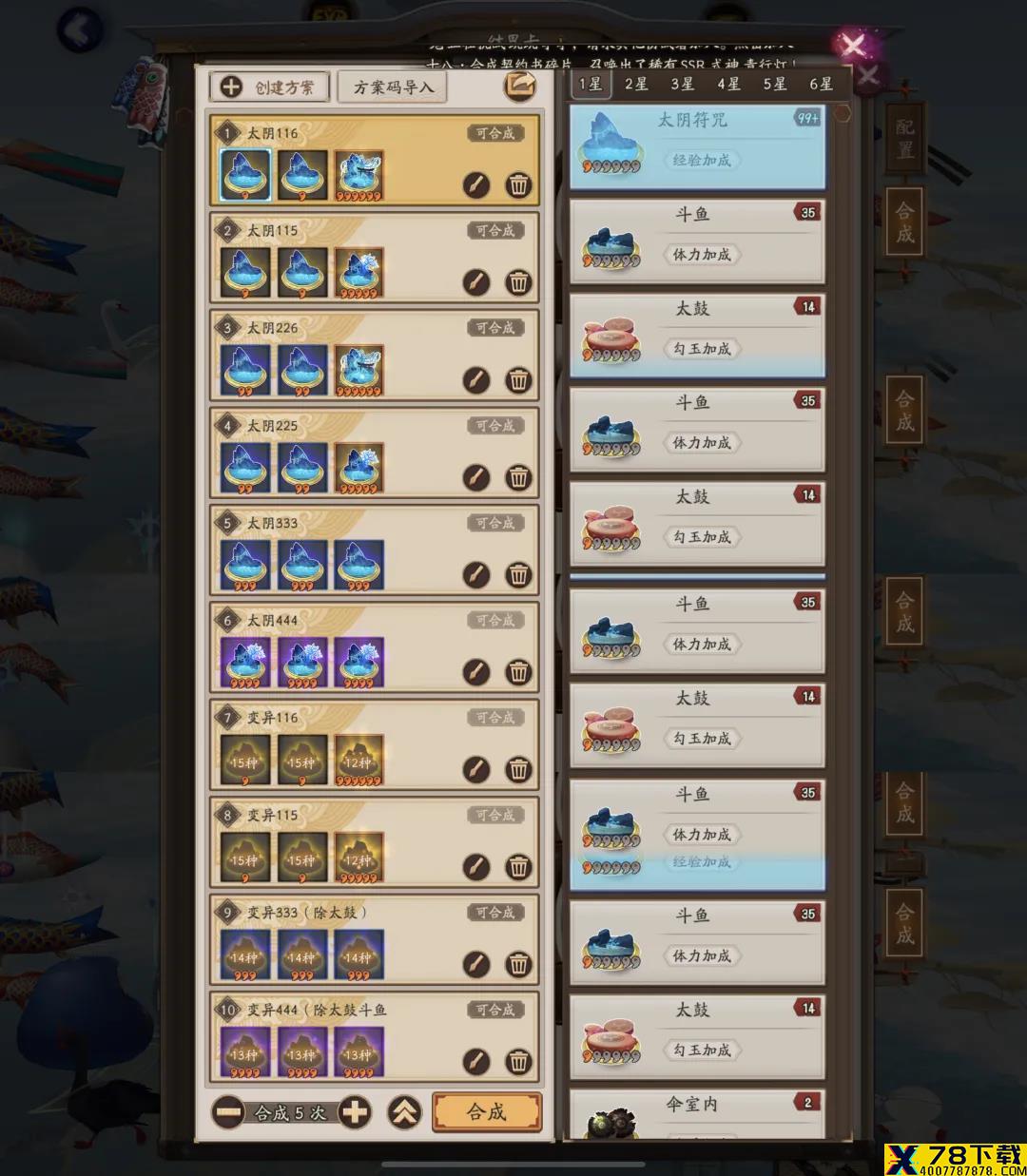
Task: Click first talisman thumbnail in 太阴116
Action: tap(245, 174)
